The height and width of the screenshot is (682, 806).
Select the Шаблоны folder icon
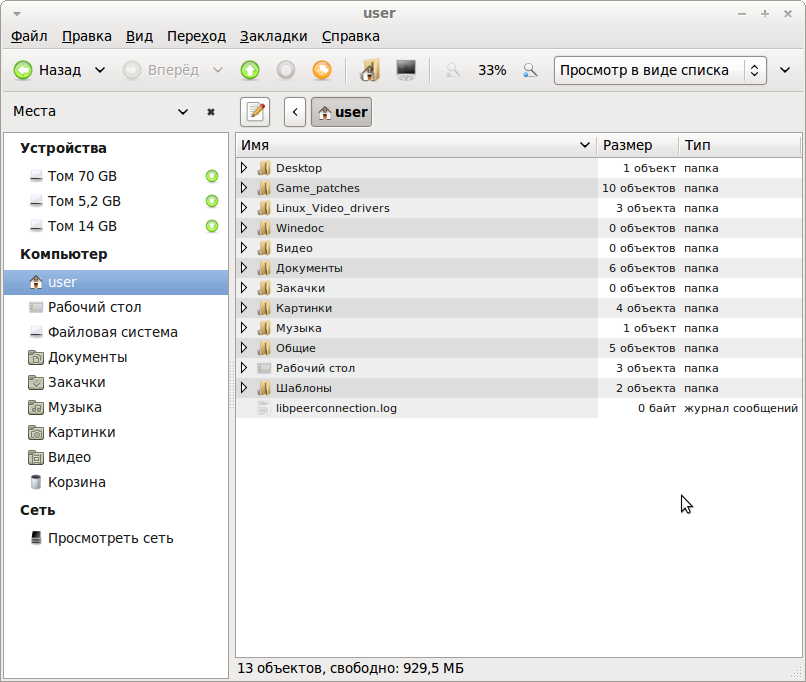pyautogui.click(x=264, y=388)
